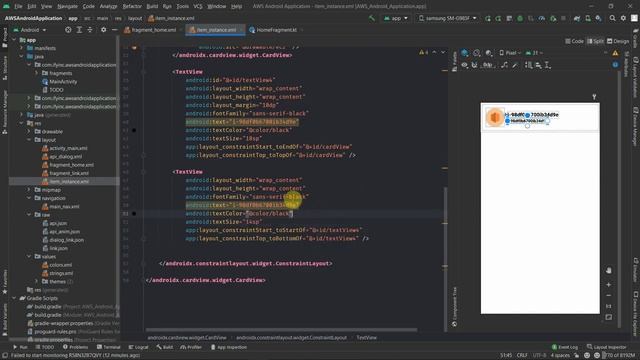Click the pan hand icon in design preview

point(609,270)
